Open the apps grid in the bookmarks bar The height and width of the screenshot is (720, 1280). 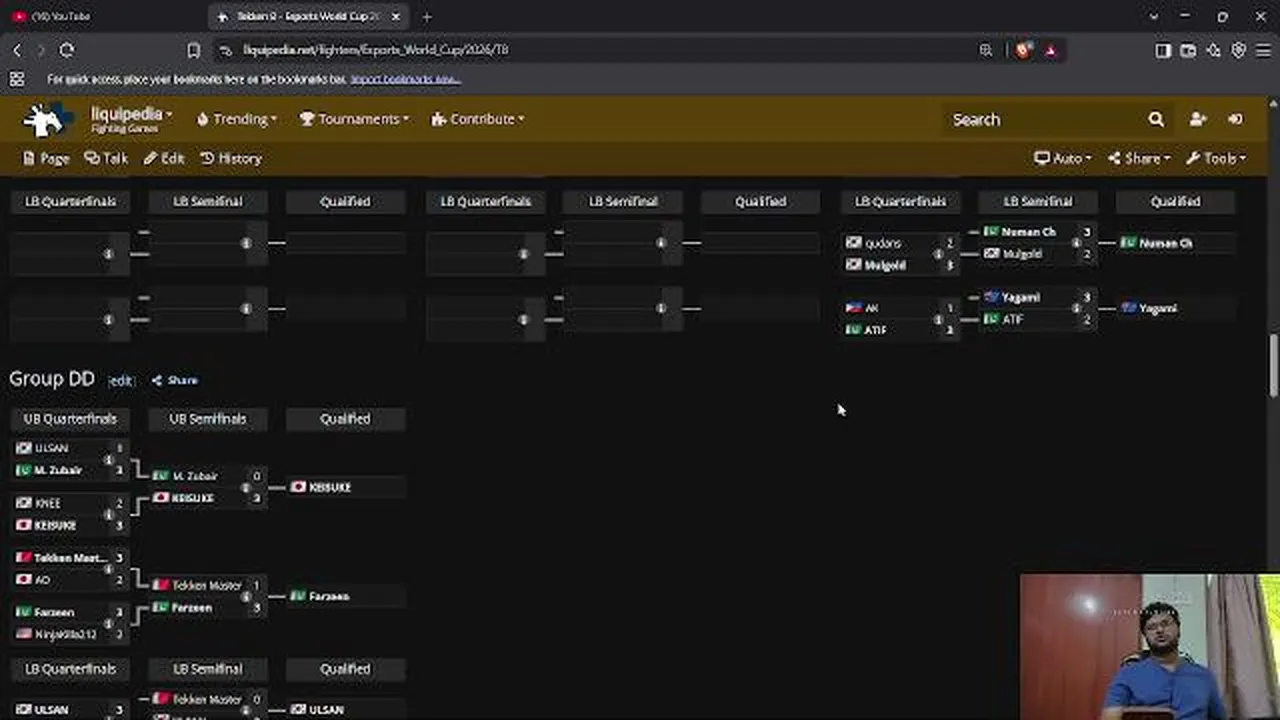tap(17, 79)
